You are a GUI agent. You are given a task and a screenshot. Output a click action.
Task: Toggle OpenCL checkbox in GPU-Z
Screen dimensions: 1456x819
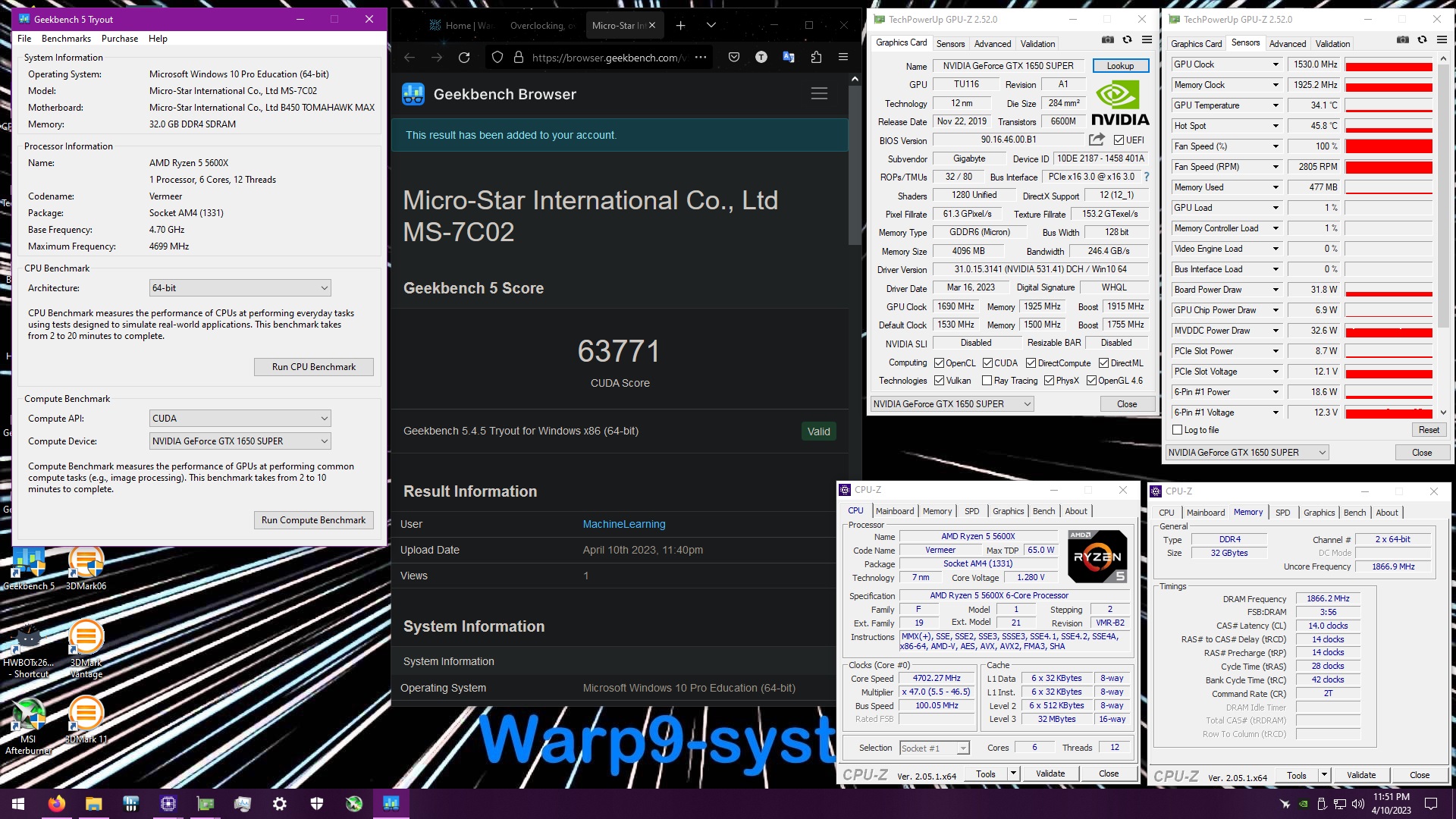coord(939,363)
